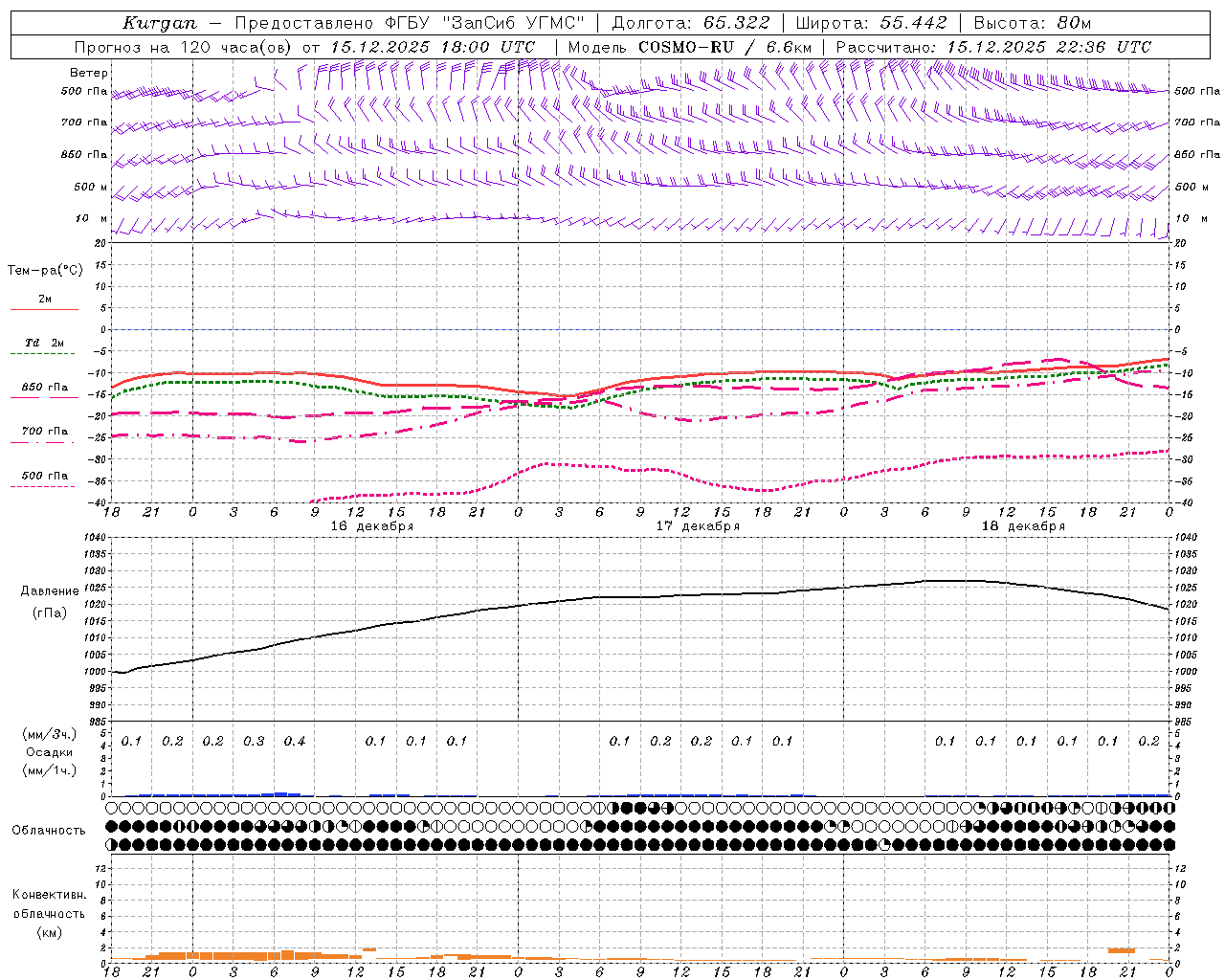Select the "(км)" unit under convective cloudiness
The height and width of the screenshot is (980, 1225).
point(50,931)
